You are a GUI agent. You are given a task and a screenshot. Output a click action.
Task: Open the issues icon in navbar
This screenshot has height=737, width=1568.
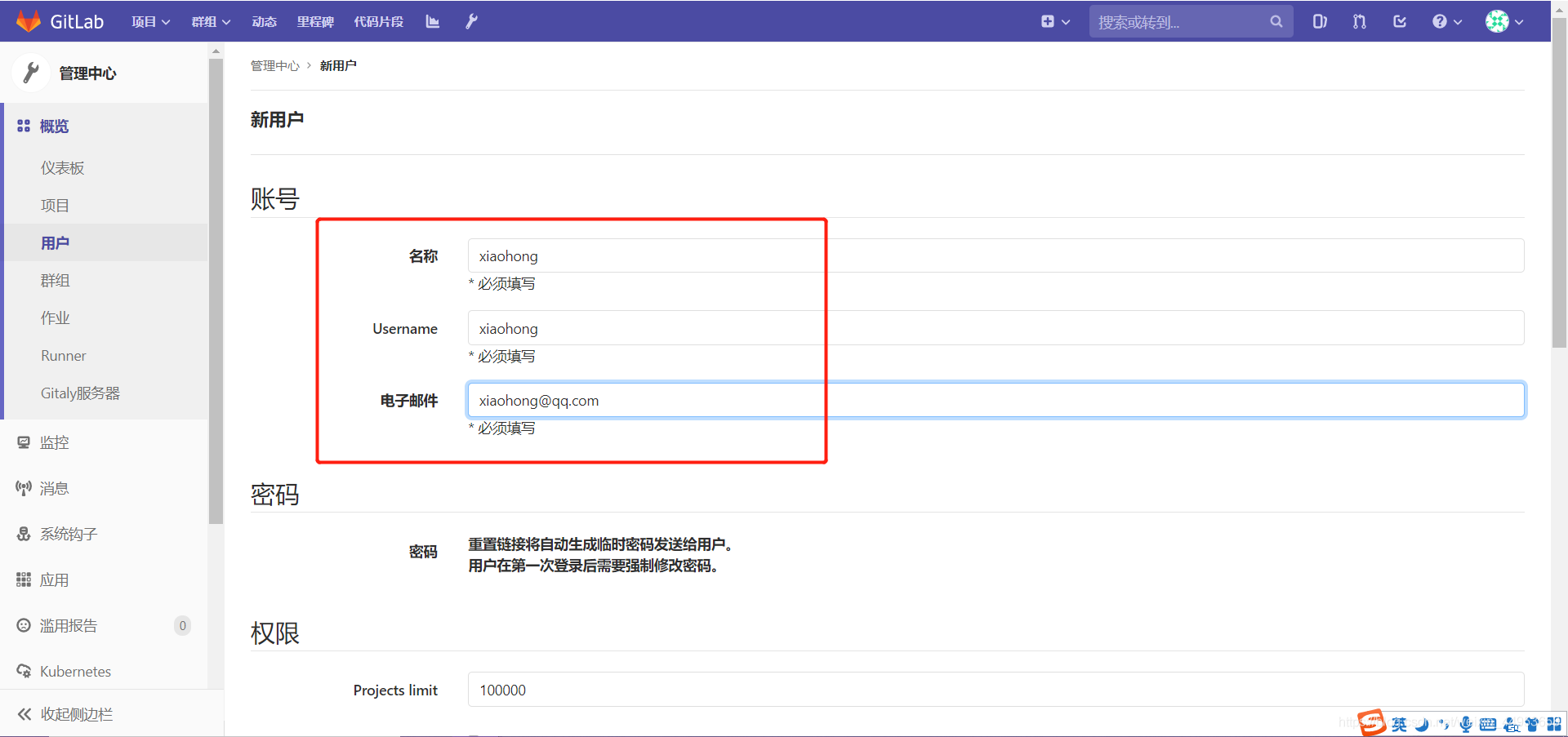click(1320, 22)
